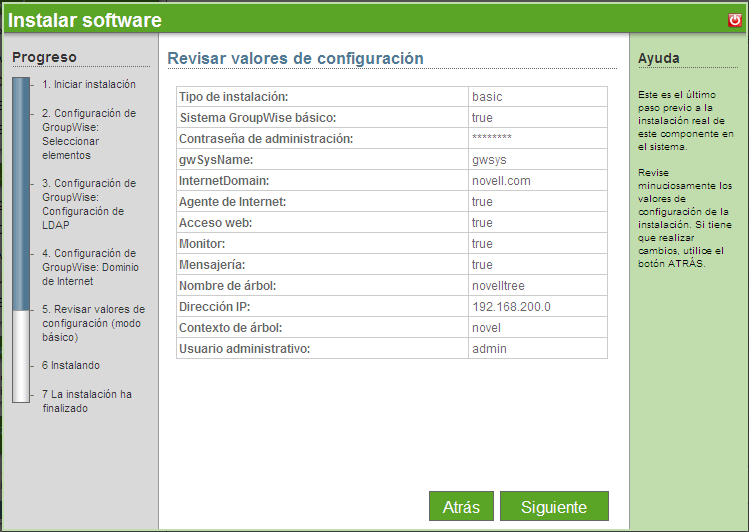Select step 5 Revisar valores de configuración
749x532 pixels.
[x=93, y=323]
